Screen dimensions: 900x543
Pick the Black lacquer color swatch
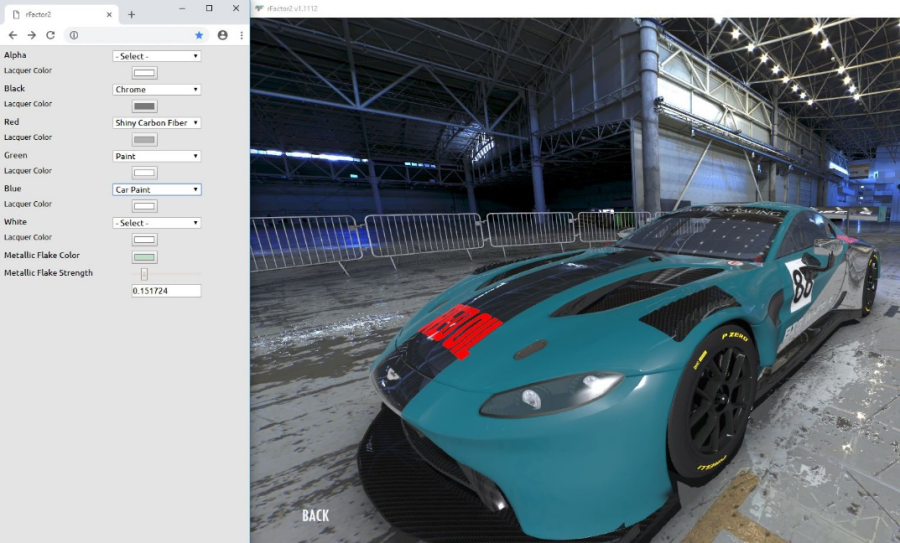[144, 106]
